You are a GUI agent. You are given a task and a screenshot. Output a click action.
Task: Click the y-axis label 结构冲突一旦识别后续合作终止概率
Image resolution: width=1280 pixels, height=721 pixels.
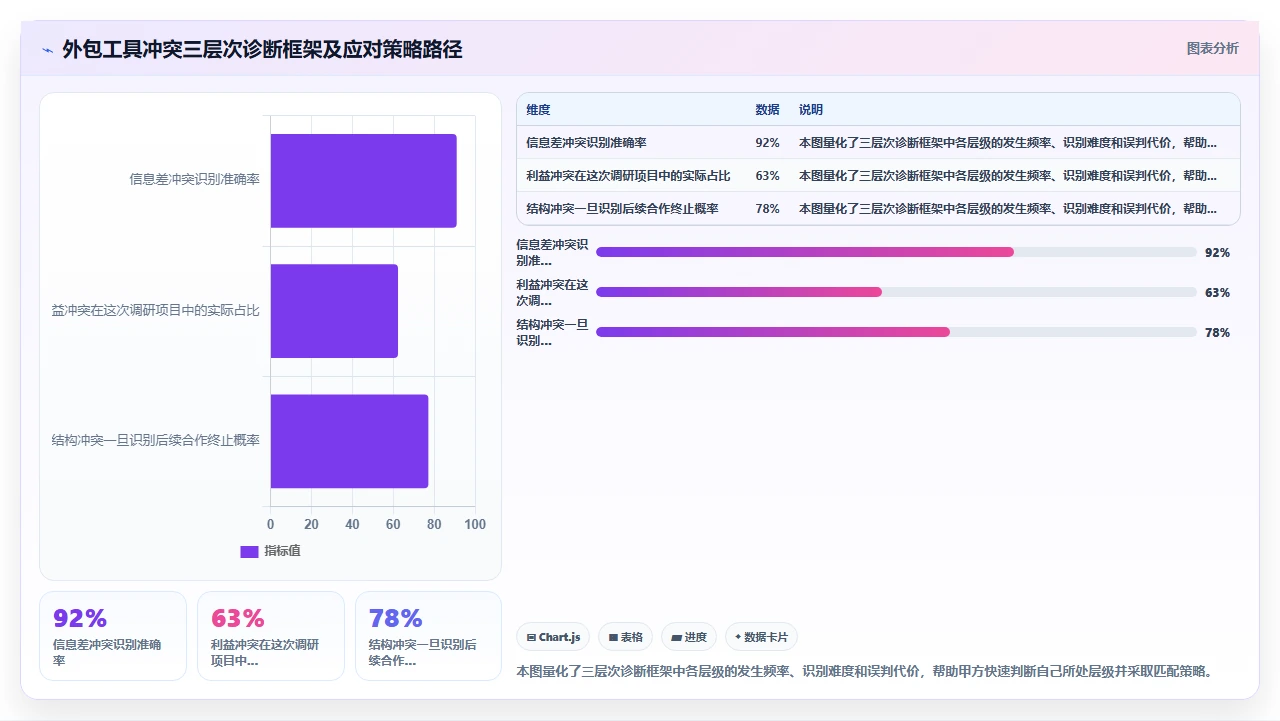point(156,441)
